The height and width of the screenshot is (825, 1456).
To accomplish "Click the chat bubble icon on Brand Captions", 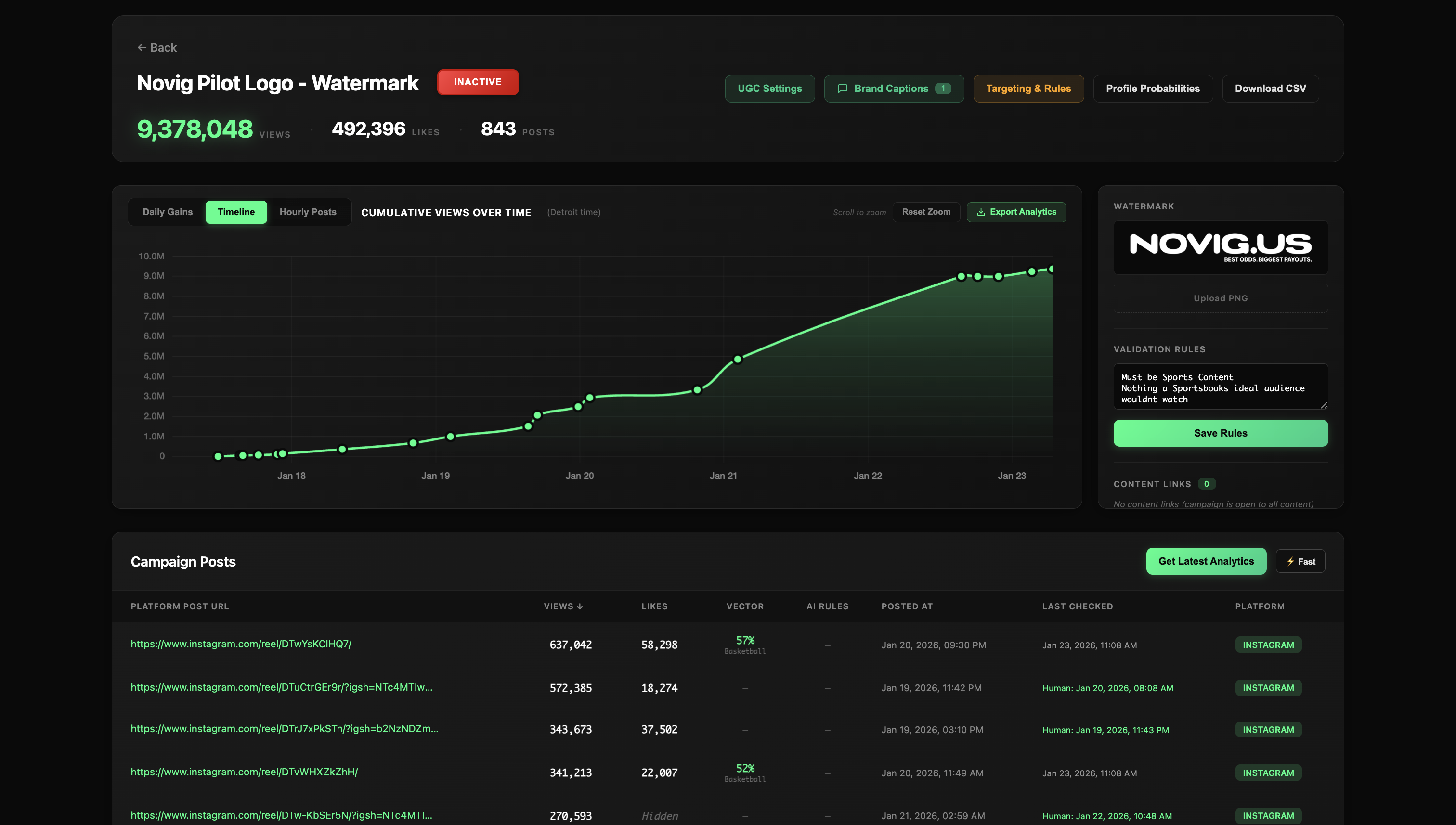I will click(x=843, y=89).
